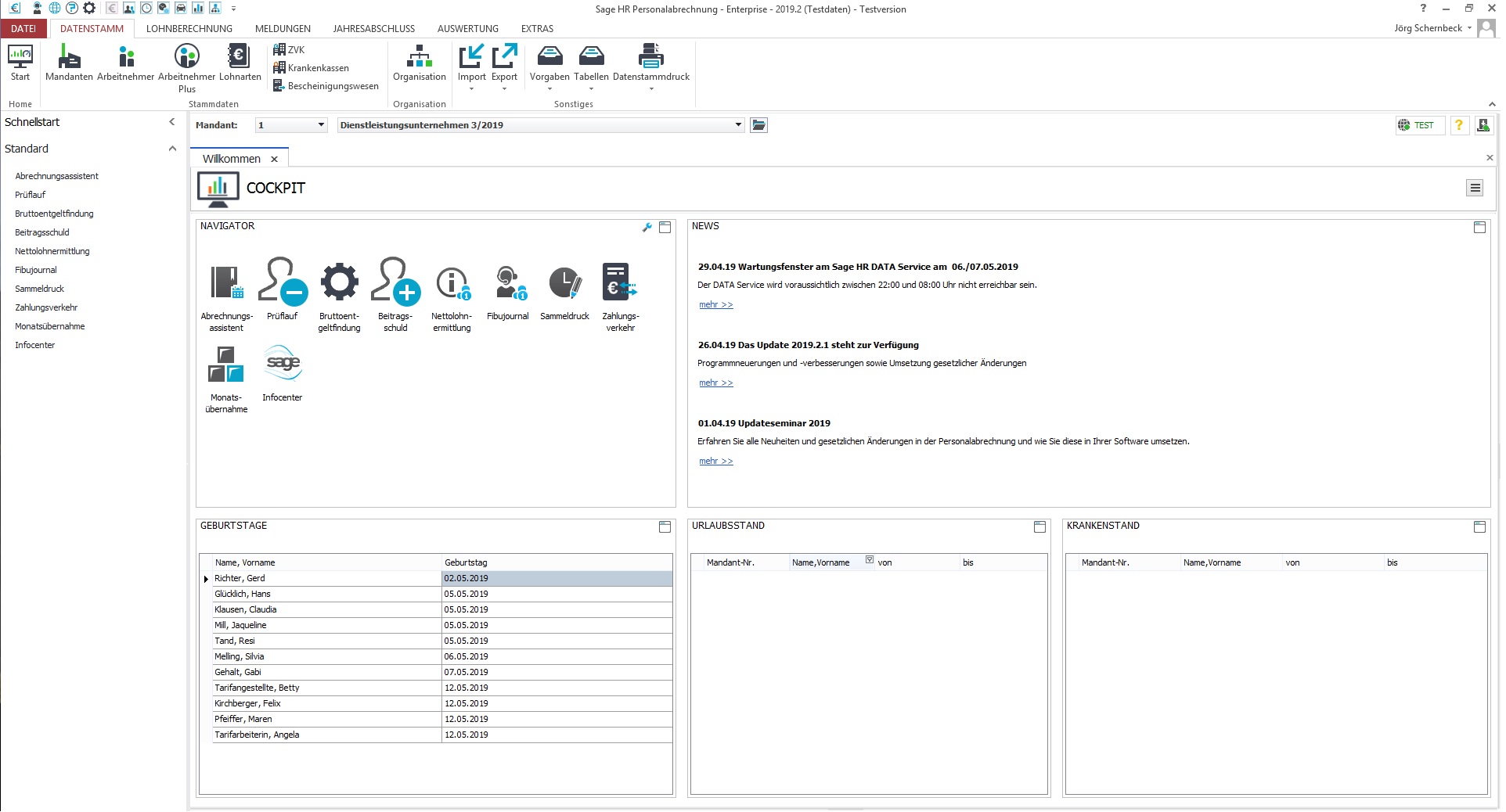The height and width of the screenshot is (812, 1506).
Task: Switch to the MELDUNGEN ribbon tab
Action: click(x=283, y=28)
